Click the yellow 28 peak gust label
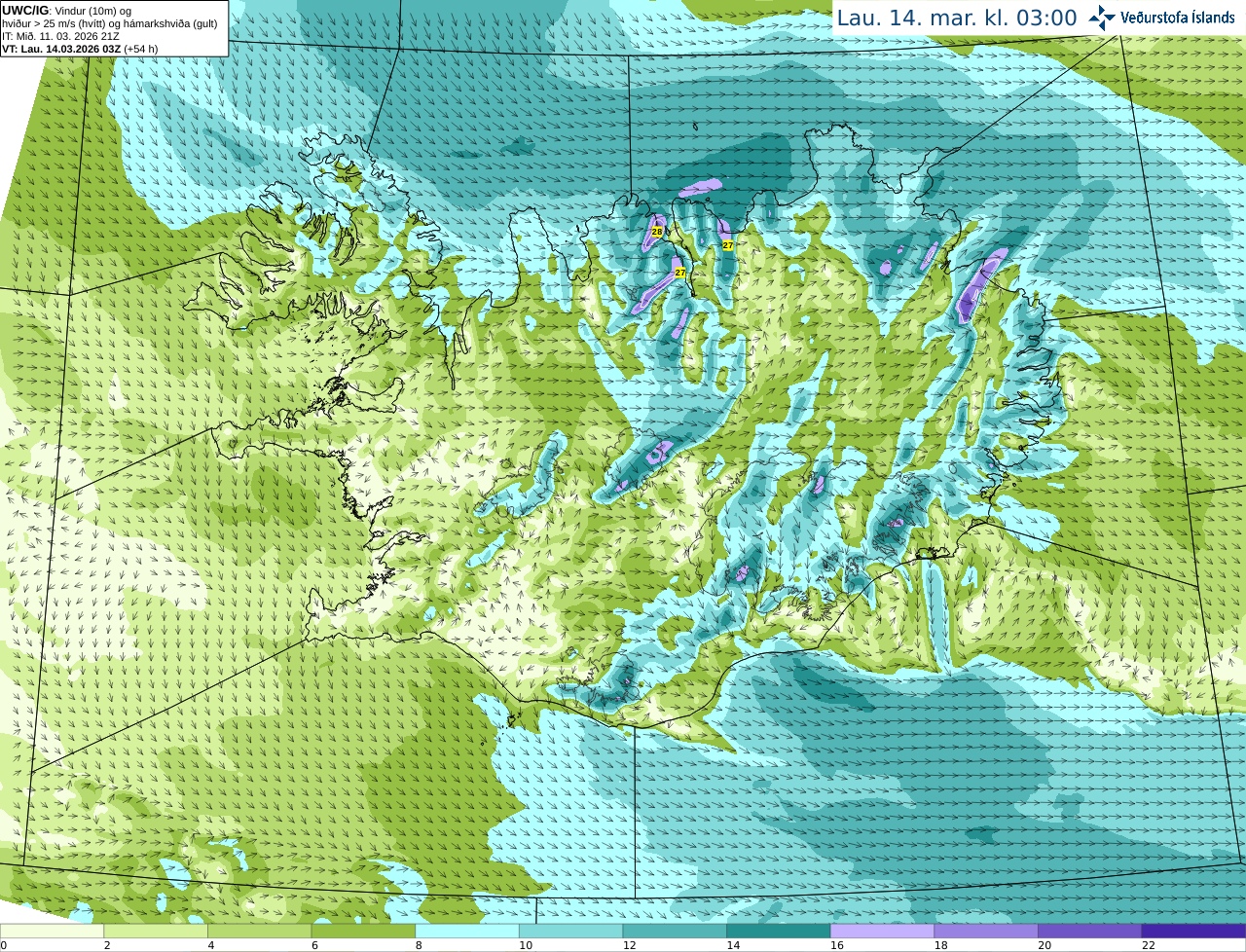The image size is (1246, 952). 657,232
